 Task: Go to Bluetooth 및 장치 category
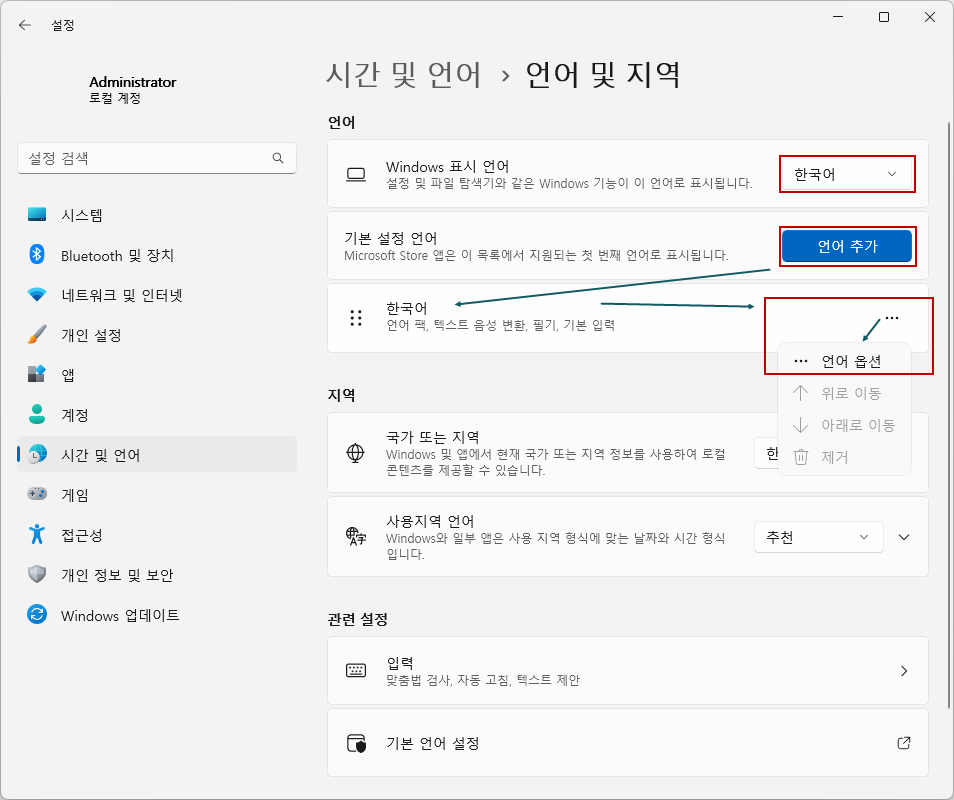pos(157,255)
